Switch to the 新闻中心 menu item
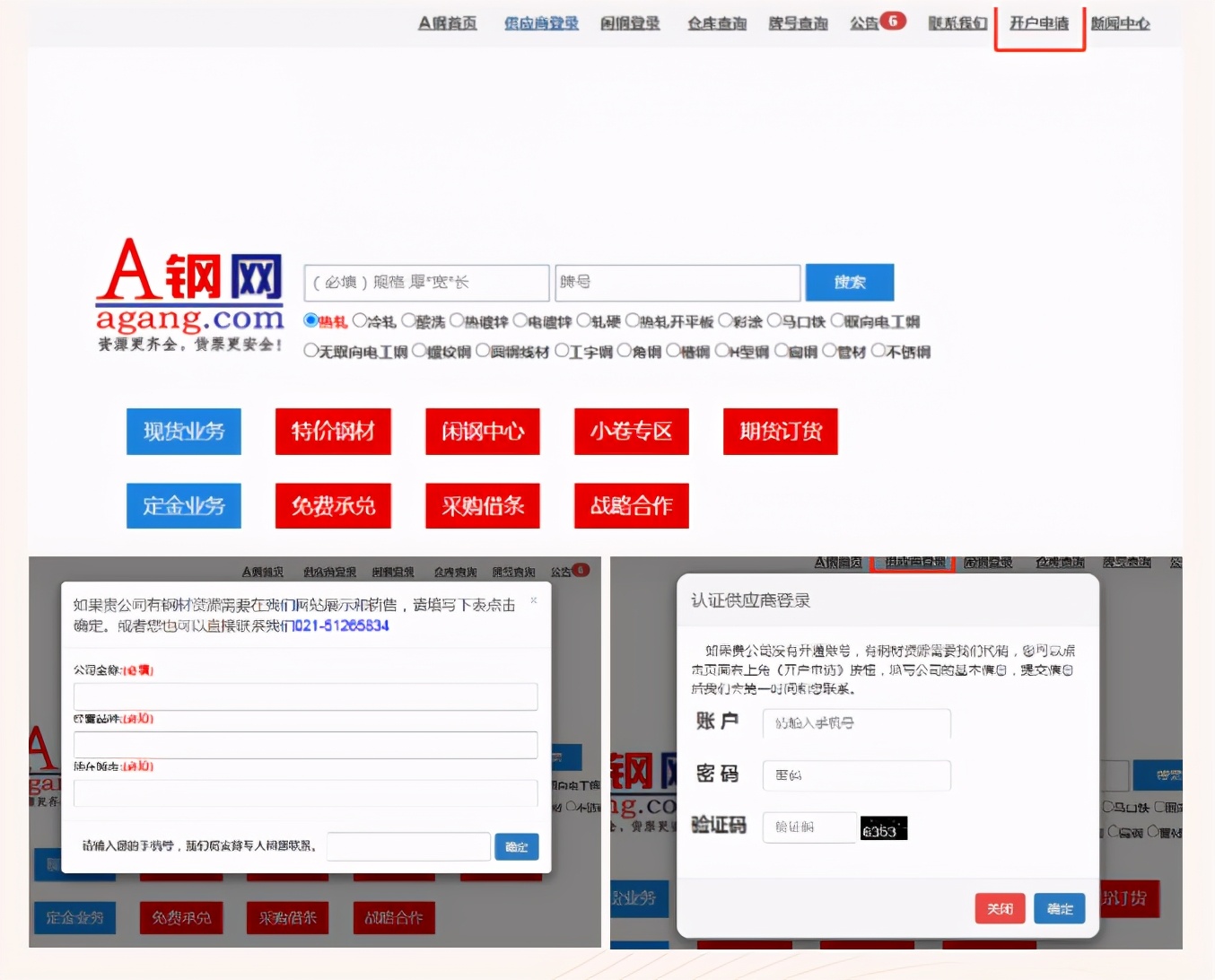1215x980 pixels. click(x=1120, y=23)
